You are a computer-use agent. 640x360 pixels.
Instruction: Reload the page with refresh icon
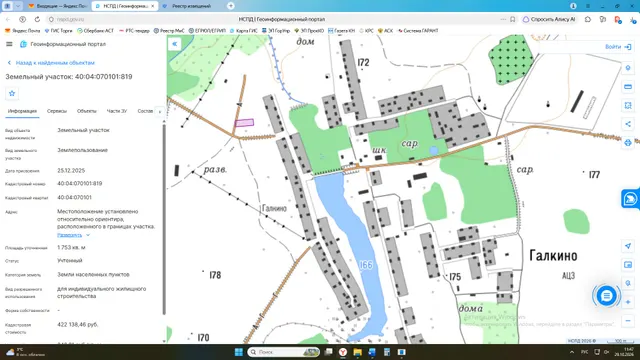tap(37, 19)
